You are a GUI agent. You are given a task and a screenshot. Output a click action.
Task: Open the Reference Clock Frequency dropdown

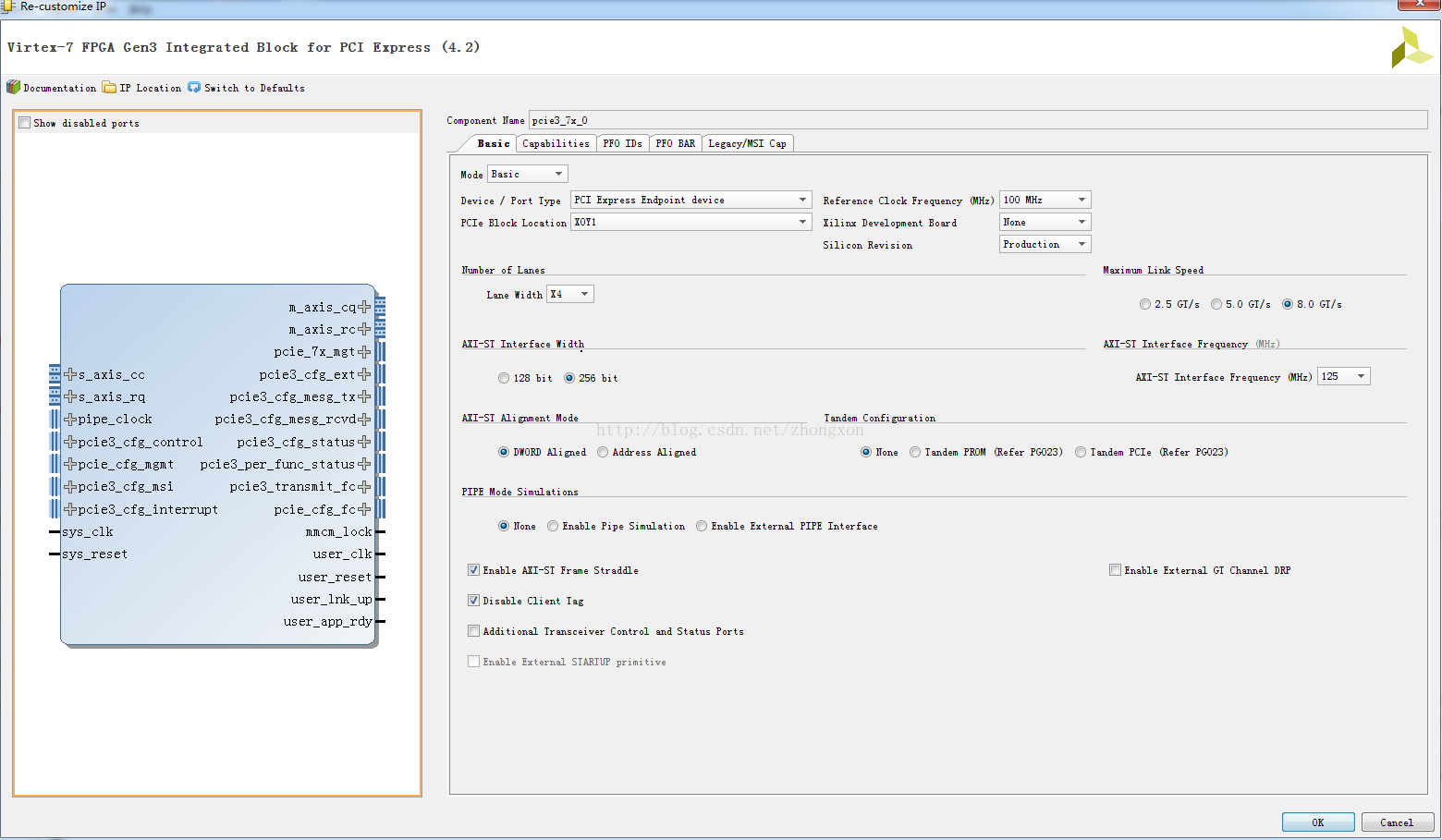(1045, 200)
